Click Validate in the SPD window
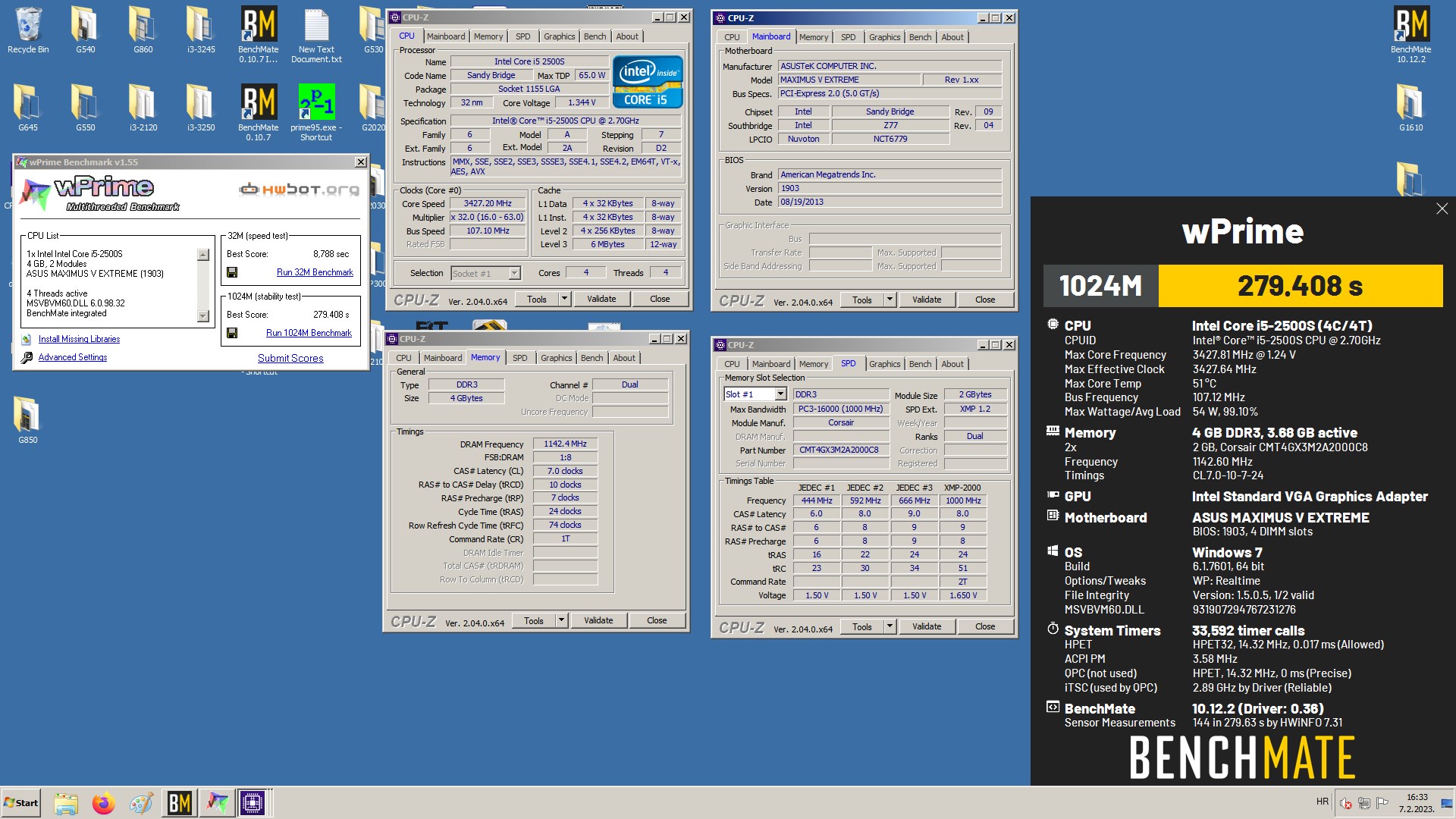 pyautogui.click(x=927, y=626)
